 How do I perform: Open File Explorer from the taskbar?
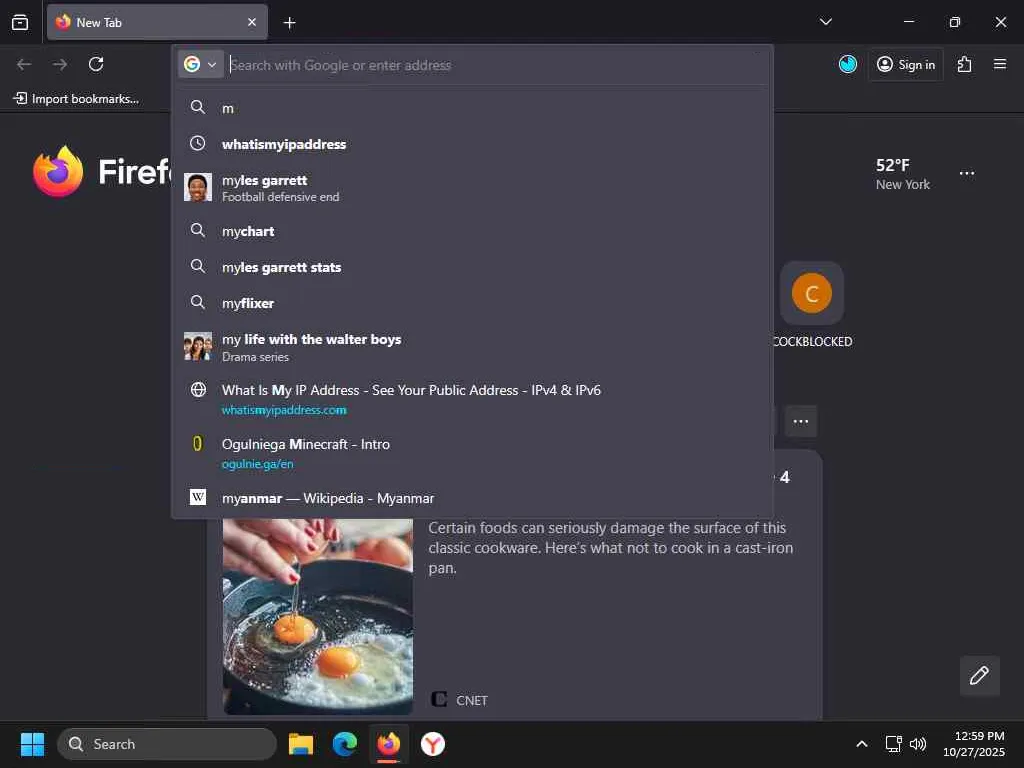click(300, 744)
